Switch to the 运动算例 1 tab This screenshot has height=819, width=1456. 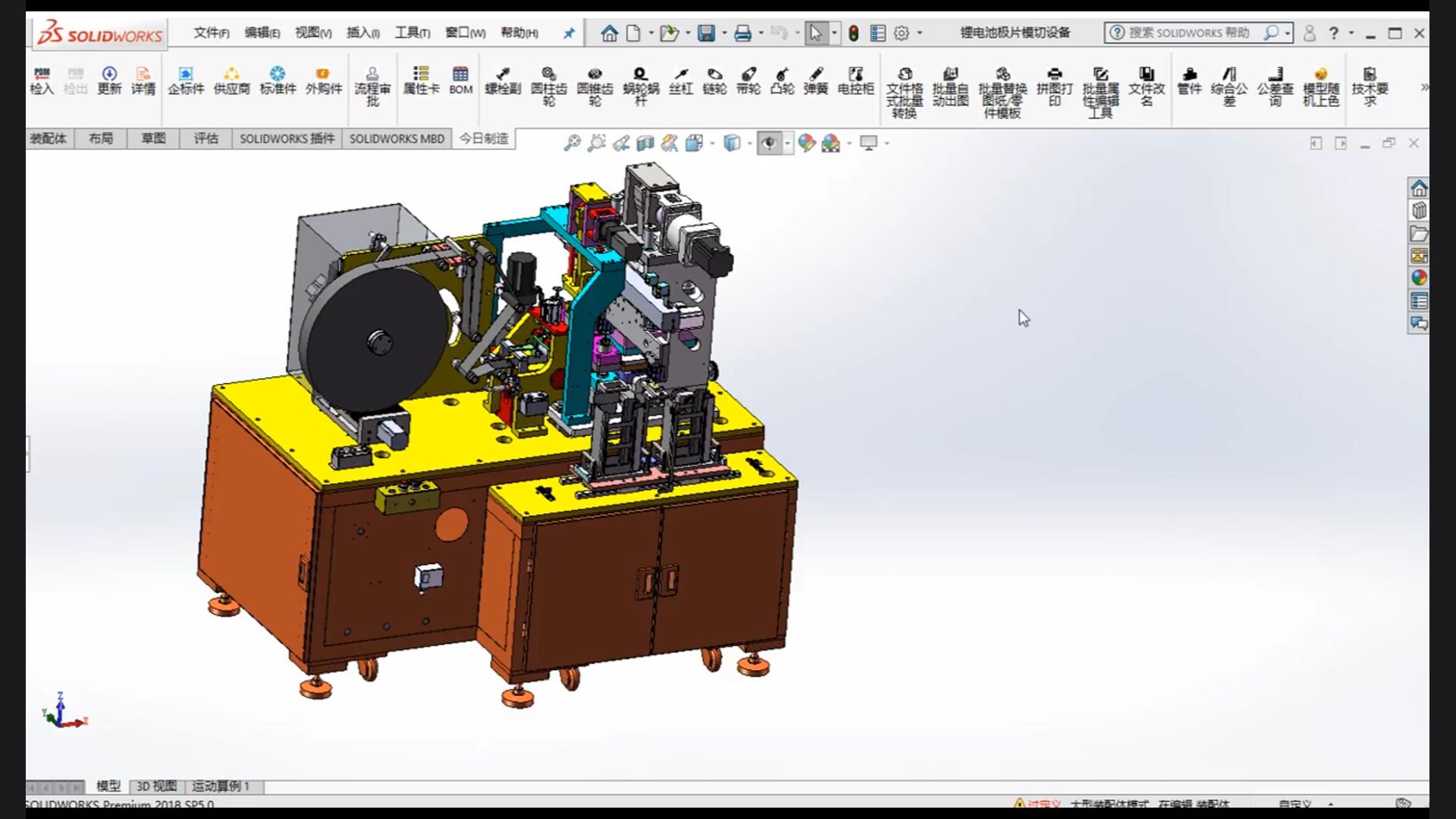pos(221,786)
